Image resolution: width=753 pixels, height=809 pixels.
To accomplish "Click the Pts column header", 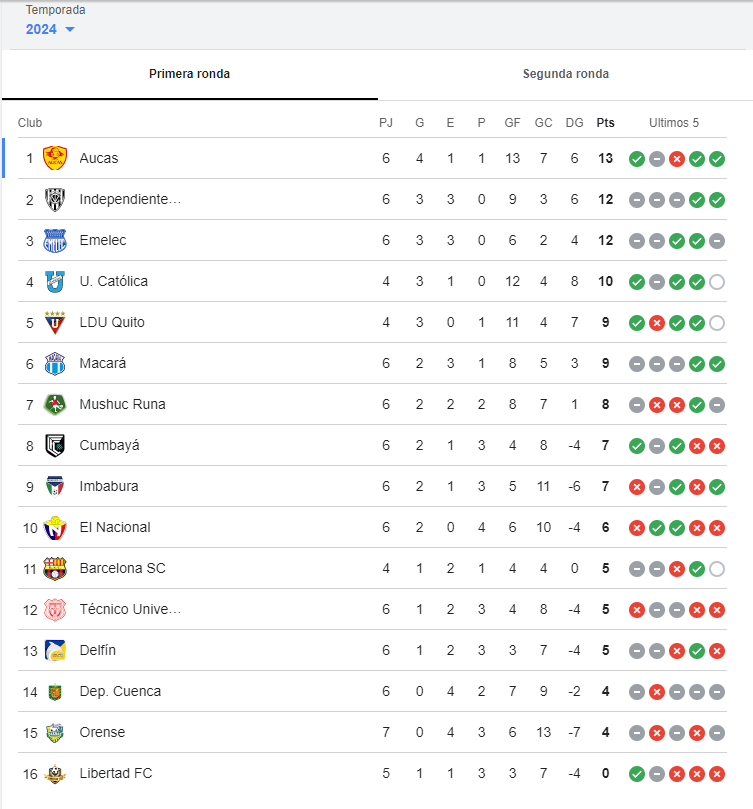I will click(x=605, y=123).
